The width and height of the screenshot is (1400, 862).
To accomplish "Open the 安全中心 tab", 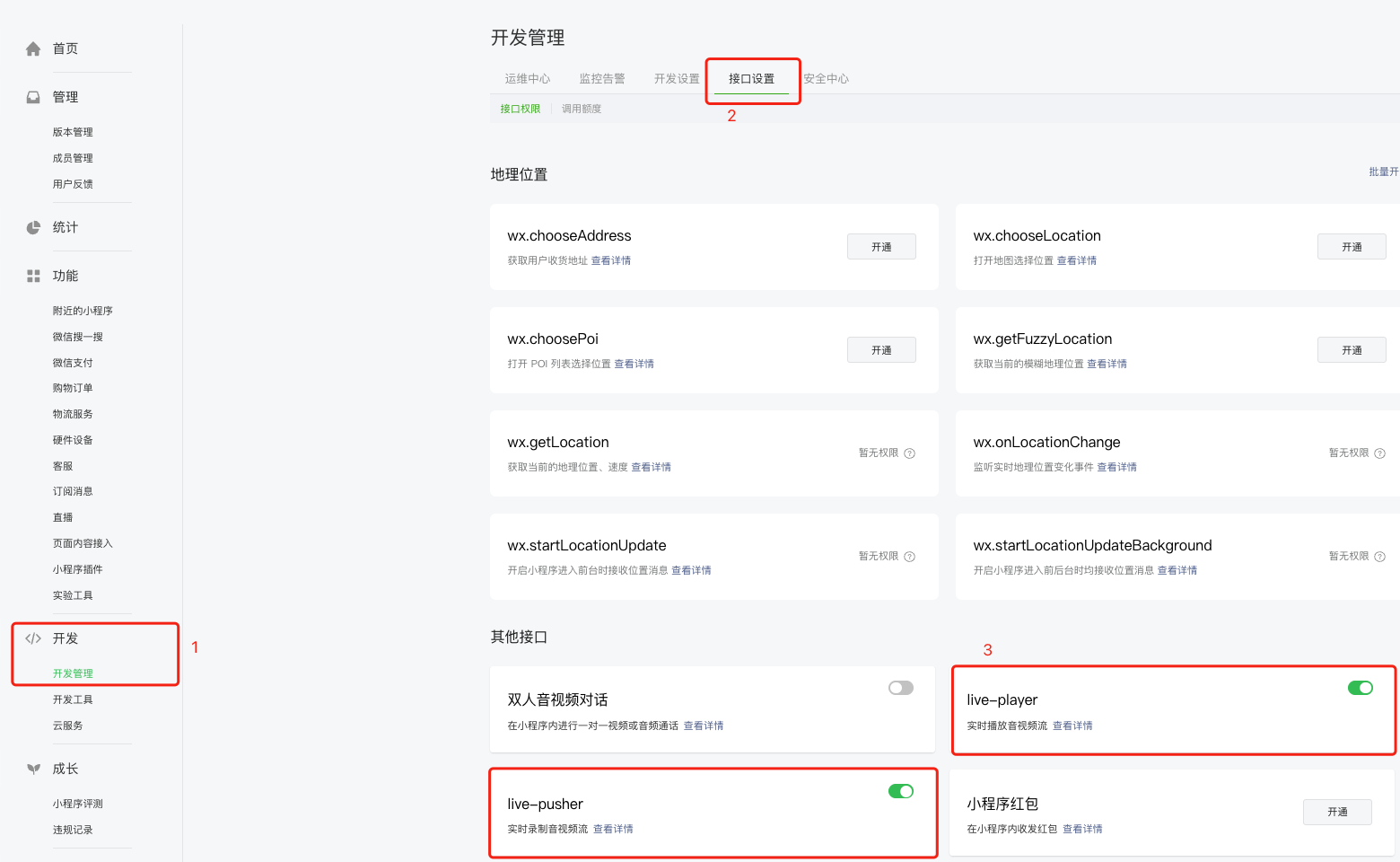I will [x=826, y=79].
